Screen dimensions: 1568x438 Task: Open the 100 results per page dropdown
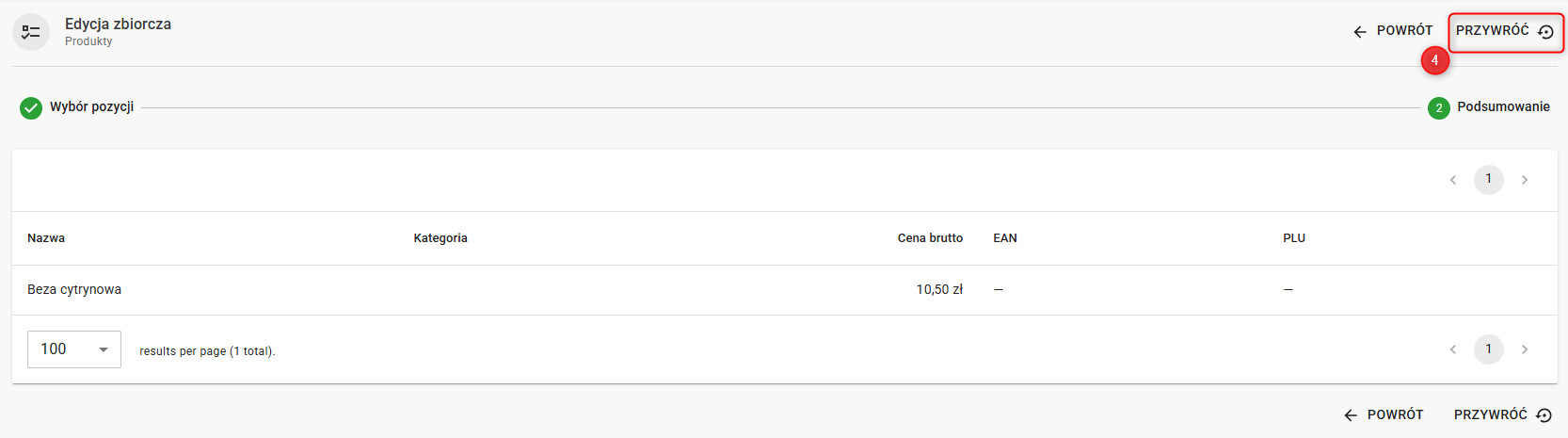[74, 349]
